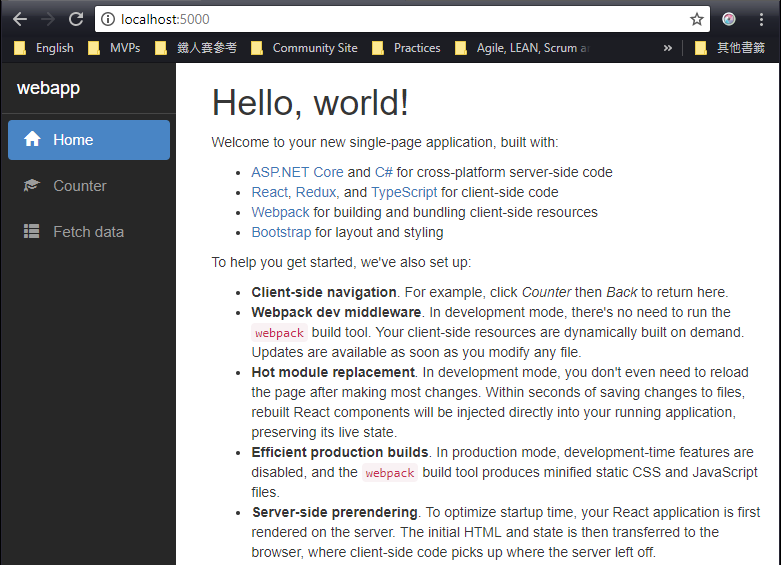Follow the TypeScript link
Viewport: 781px width, 565px height.
pos(404,192)
